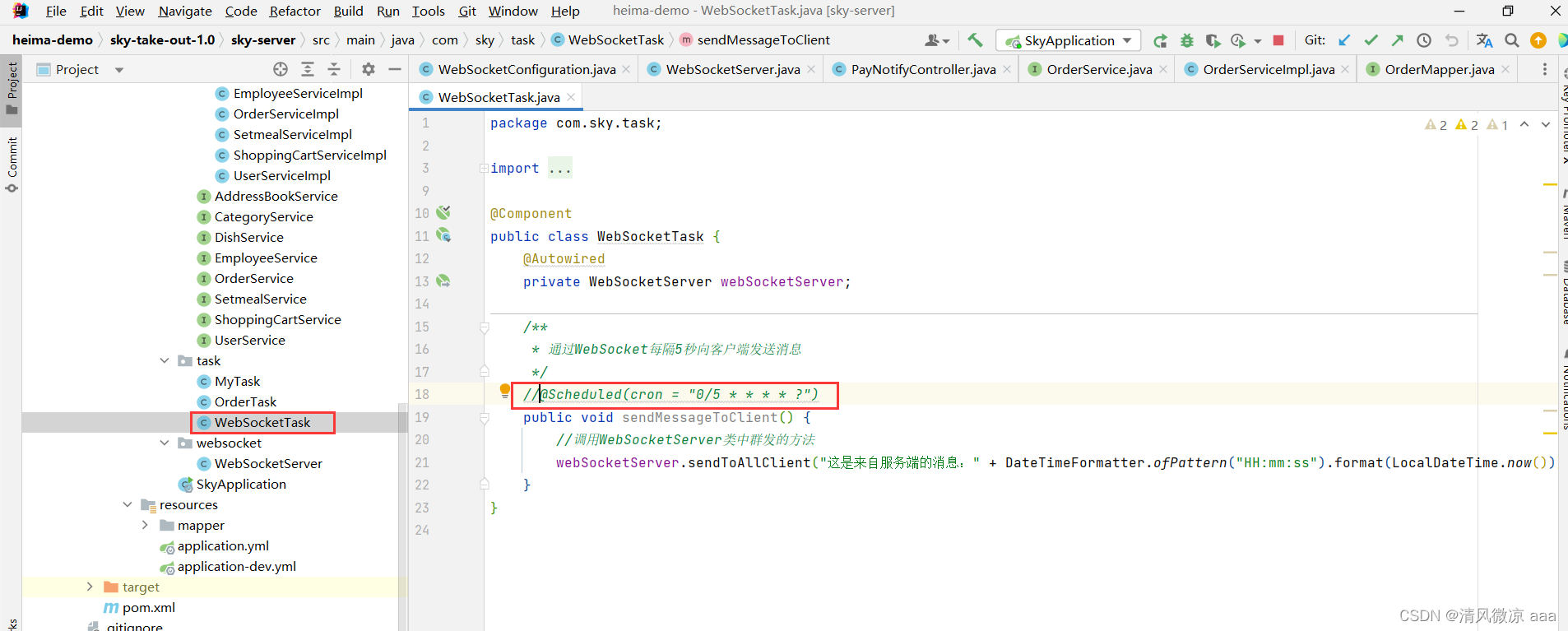Open the user account dropdown icon
Screen dimensions: 1568x631
937,40
